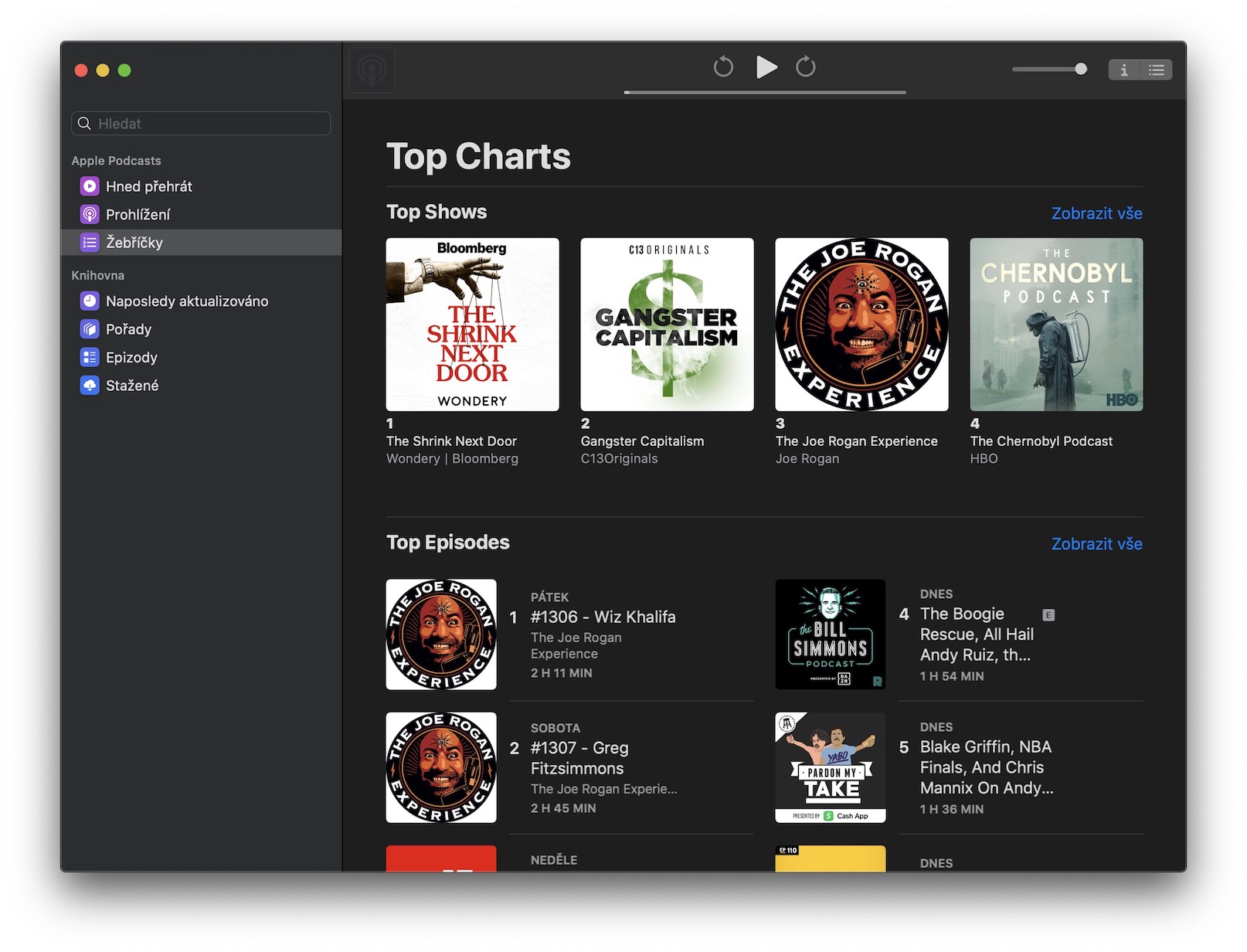Click #1307 - Greg Fitzsimmons episode title
1247x952 pixels.
click(x=579, y=758)
